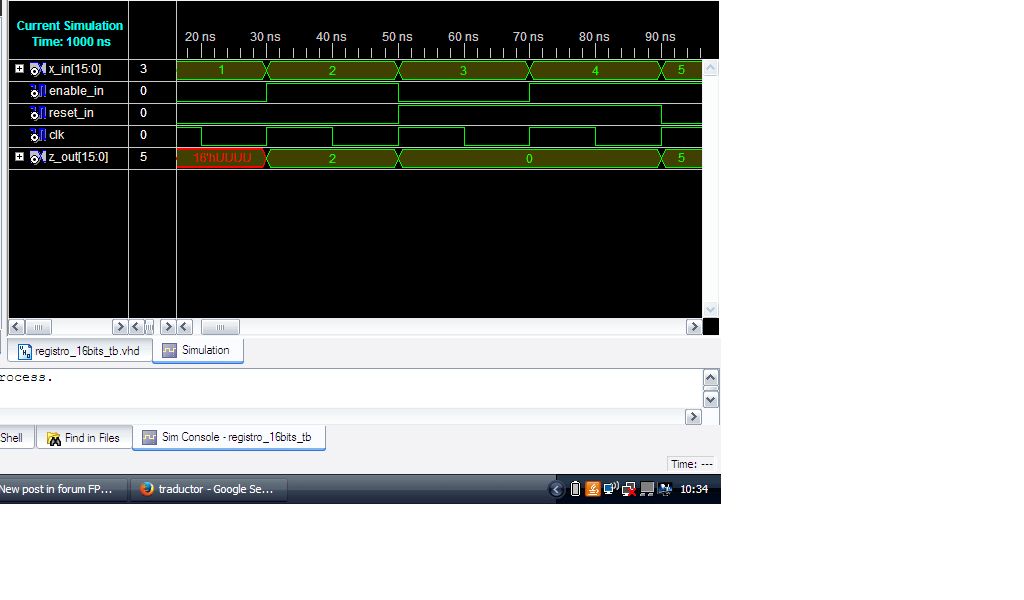Click the x_in waveform segment with value 2
The height and width of the screenshot is (600, 1024).
(x=332, y=70)
